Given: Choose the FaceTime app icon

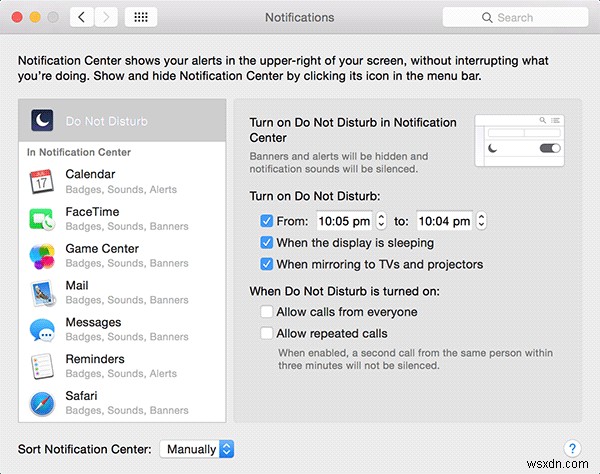Looking at the screenshot, I should coord(42,218).
